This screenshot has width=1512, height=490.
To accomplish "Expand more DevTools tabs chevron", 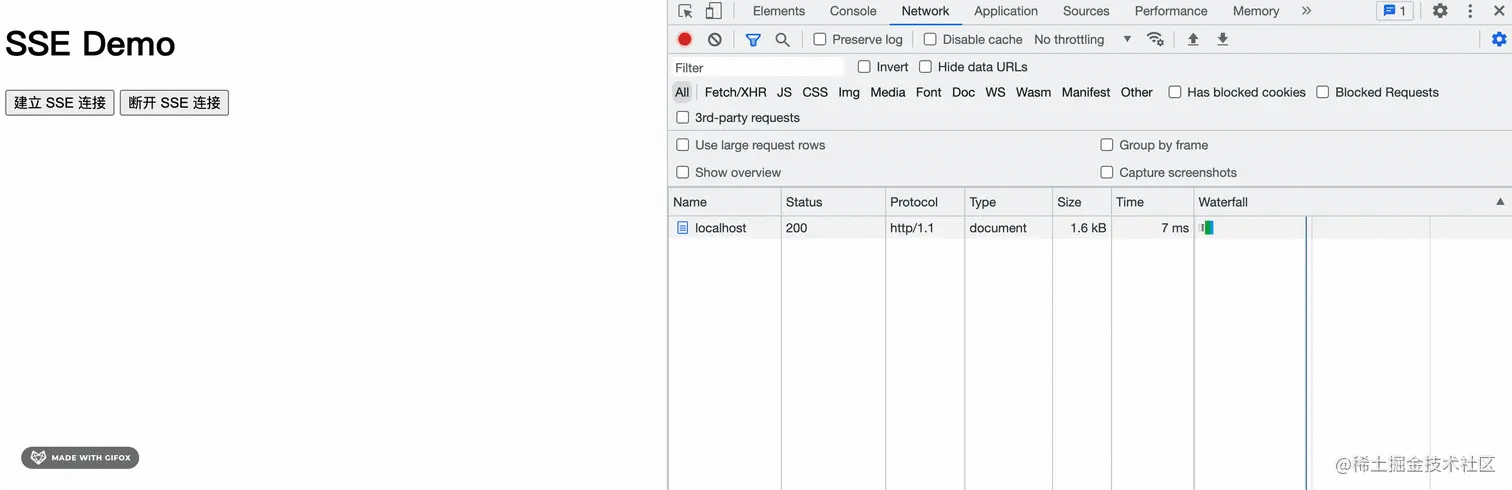I will [x=1306, y=11].
